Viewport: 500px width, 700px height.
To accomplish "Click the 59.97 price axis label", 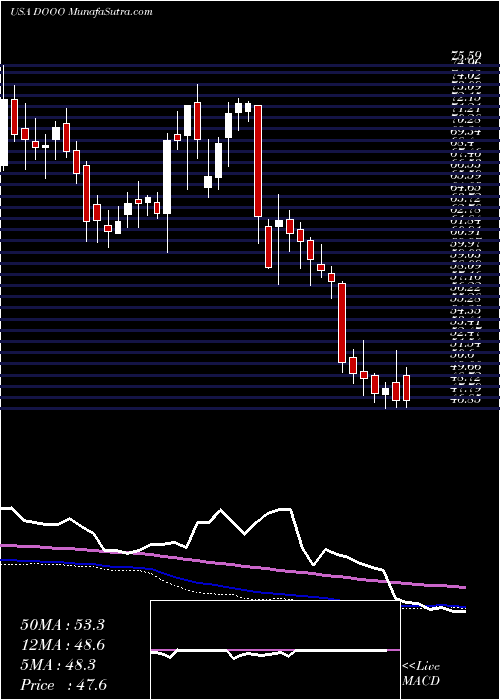I will coord(466,244).
